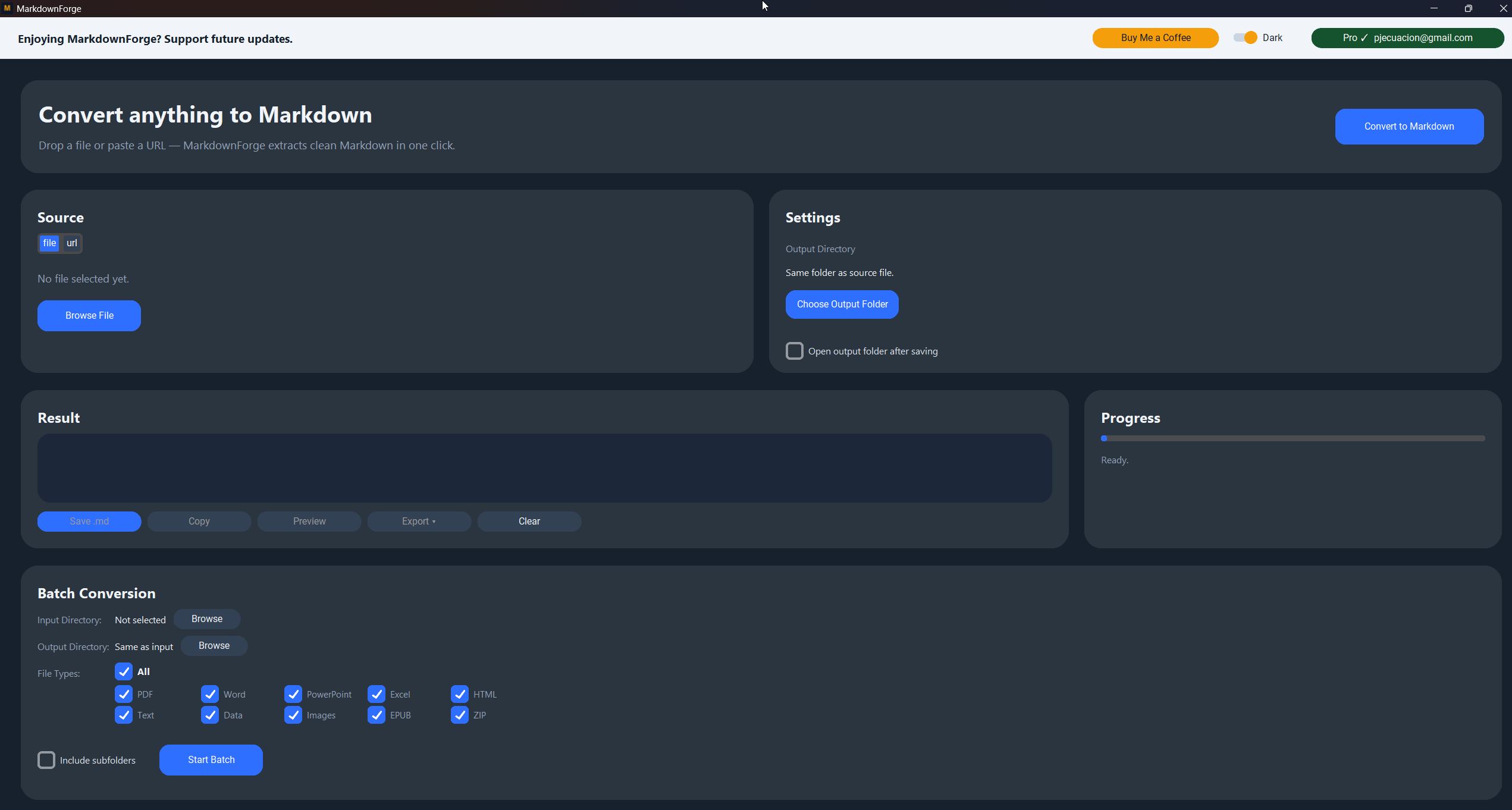Minimize the MarkdownForge window
This screenshot has width=1512, height=810.
click(x=1433, y=8)
